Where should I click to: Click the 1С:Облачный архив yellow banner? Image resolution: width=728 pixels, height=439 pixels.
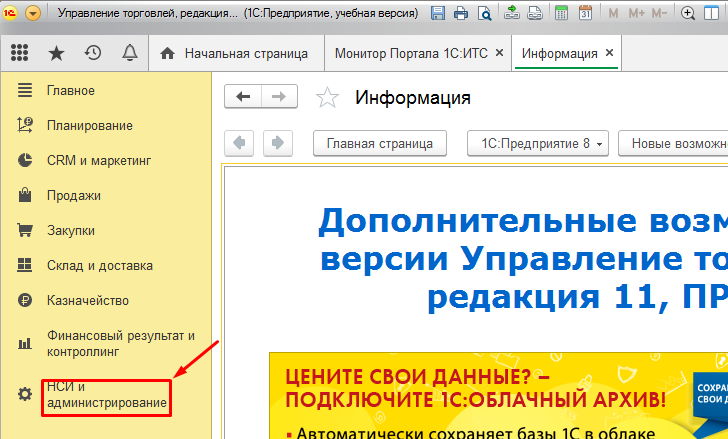click(499, 396)
